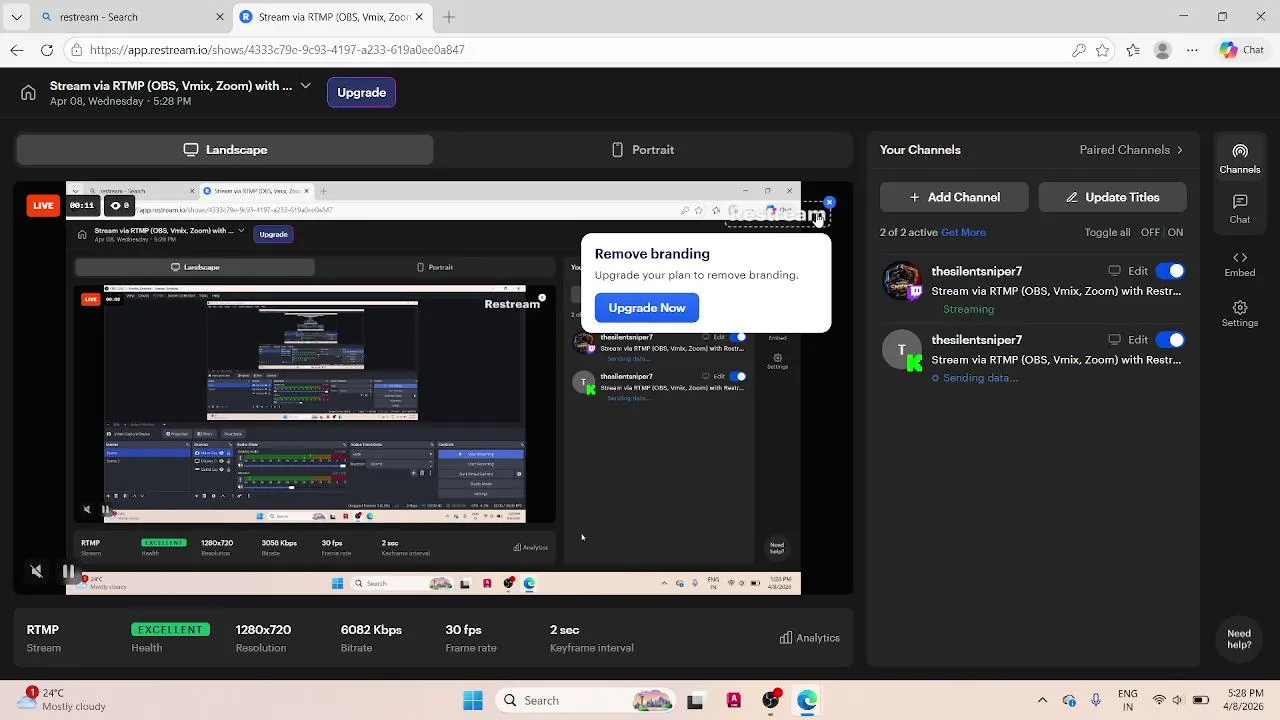Disable the Sending data Kick channel toggle

tap(1169, 340)
